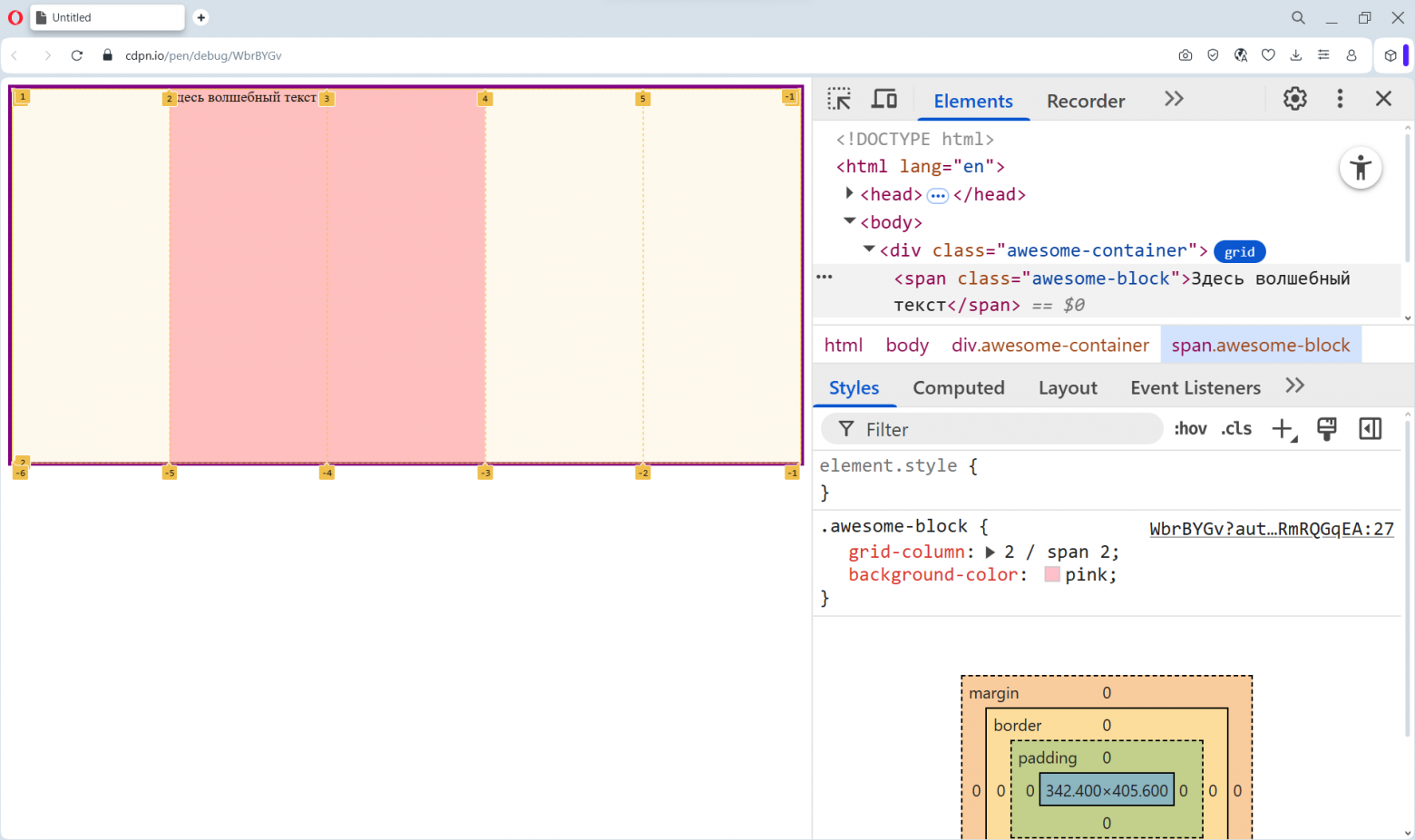The height and width of the screenshot is (840, 1415).
Task: Open the DevTools three-dot customization menu
Action: (1340, 98)
